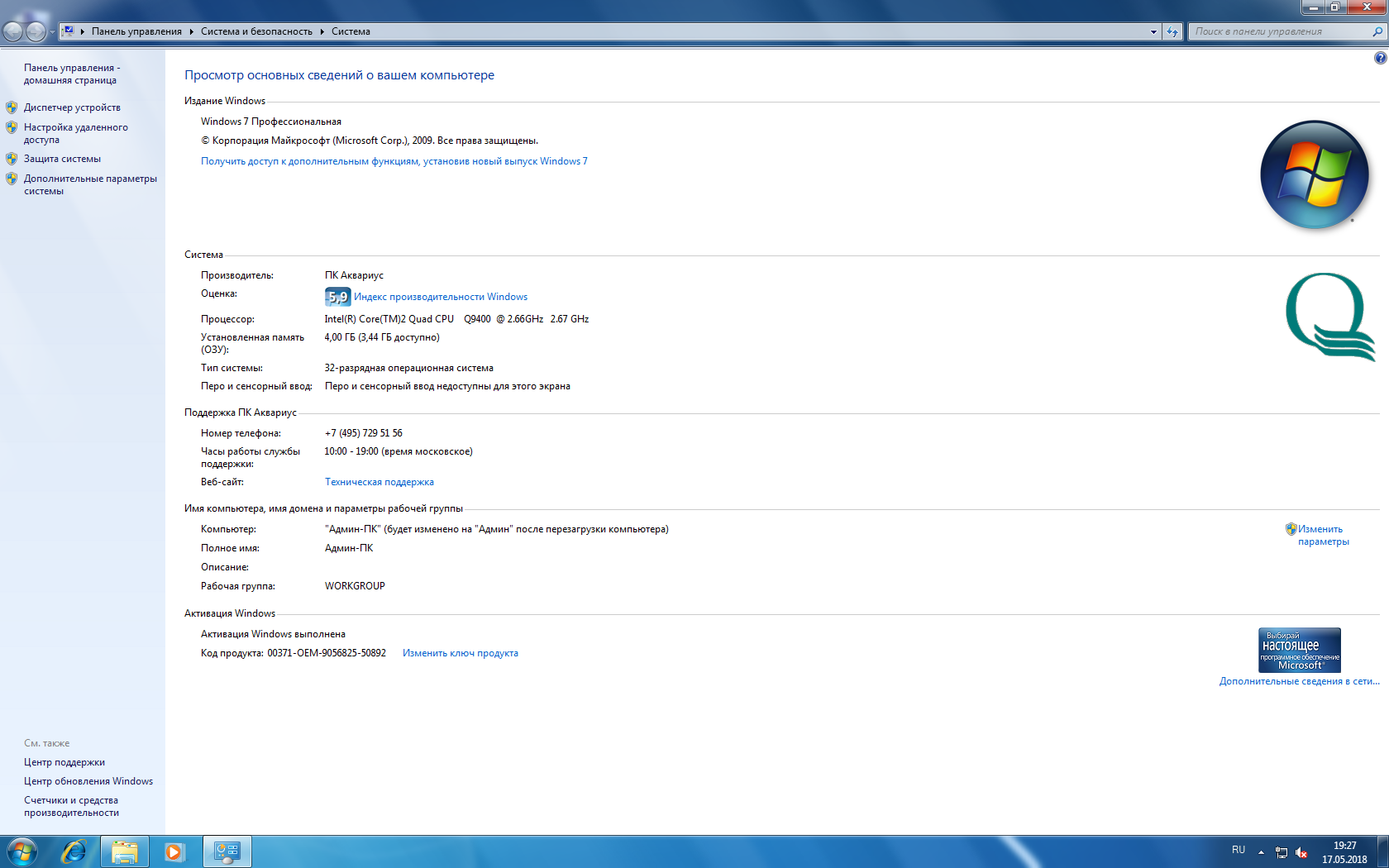Click the RU language indicator
Screen dimensions: 1389x868
1239,850
